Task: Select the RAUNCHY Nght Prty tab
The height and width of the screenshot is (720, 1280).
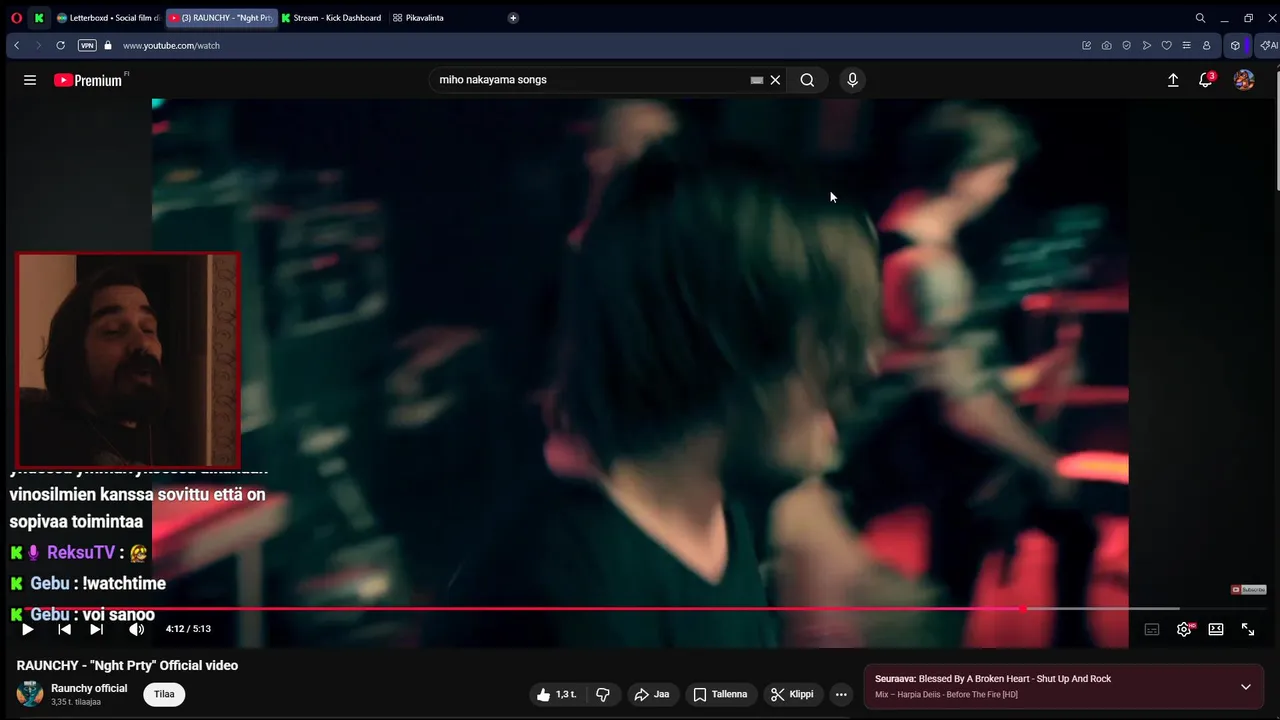Action: pyautogui.click(x=221, y=18)
